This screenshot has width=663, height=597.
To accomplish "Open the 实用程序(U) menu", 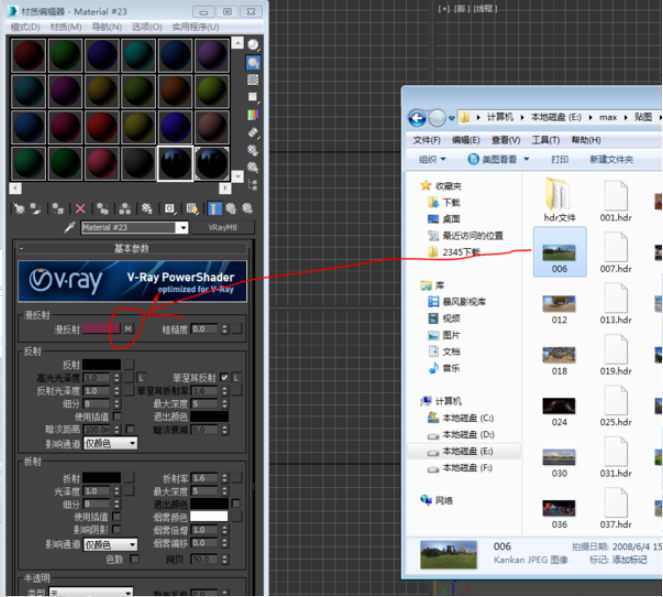I will (x=195, y=27).
